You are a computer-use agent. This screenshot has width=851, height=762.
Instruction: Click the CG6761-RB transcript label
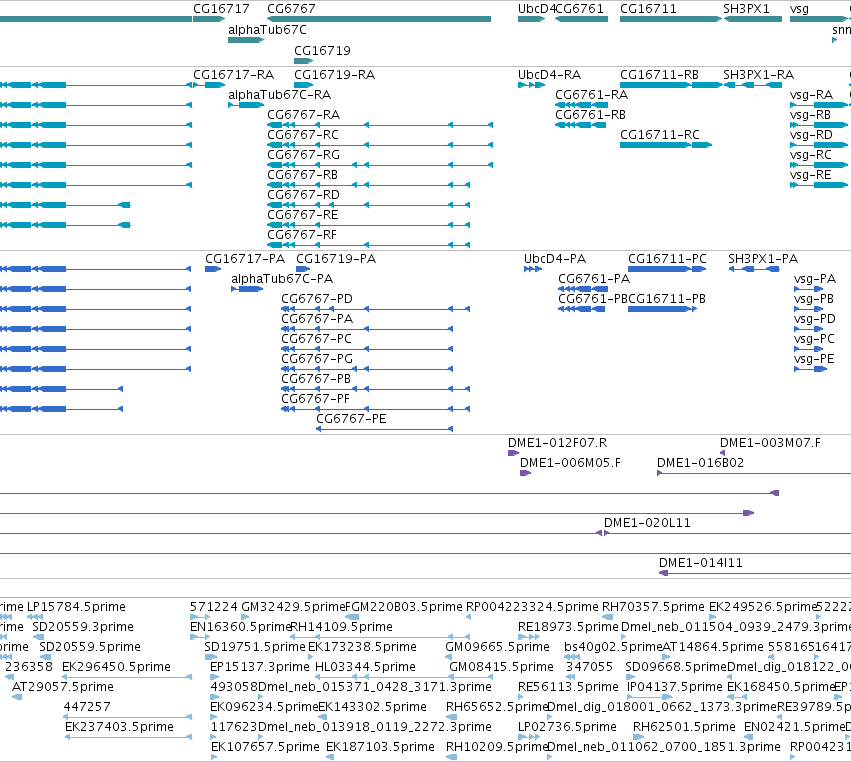click(590, 115)
